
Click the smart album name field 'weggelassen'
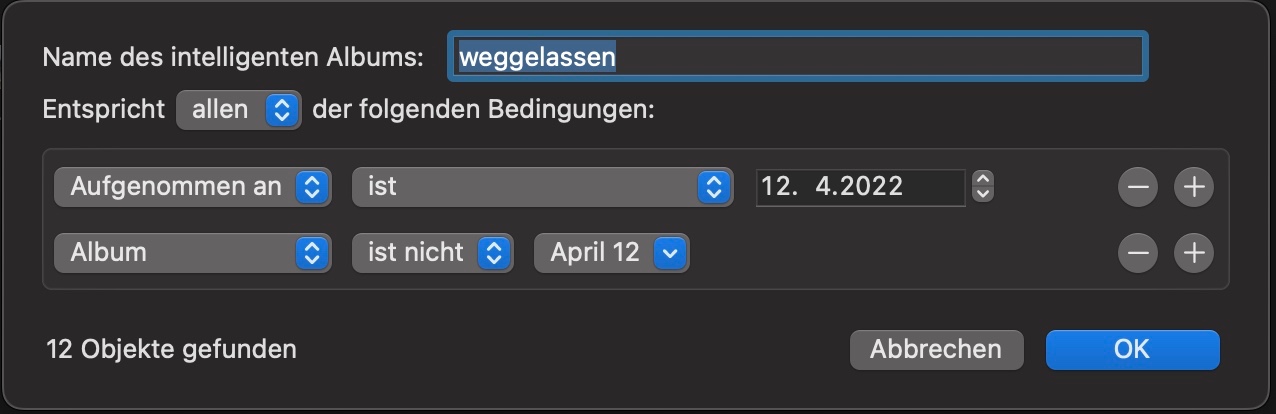(796, 57)
